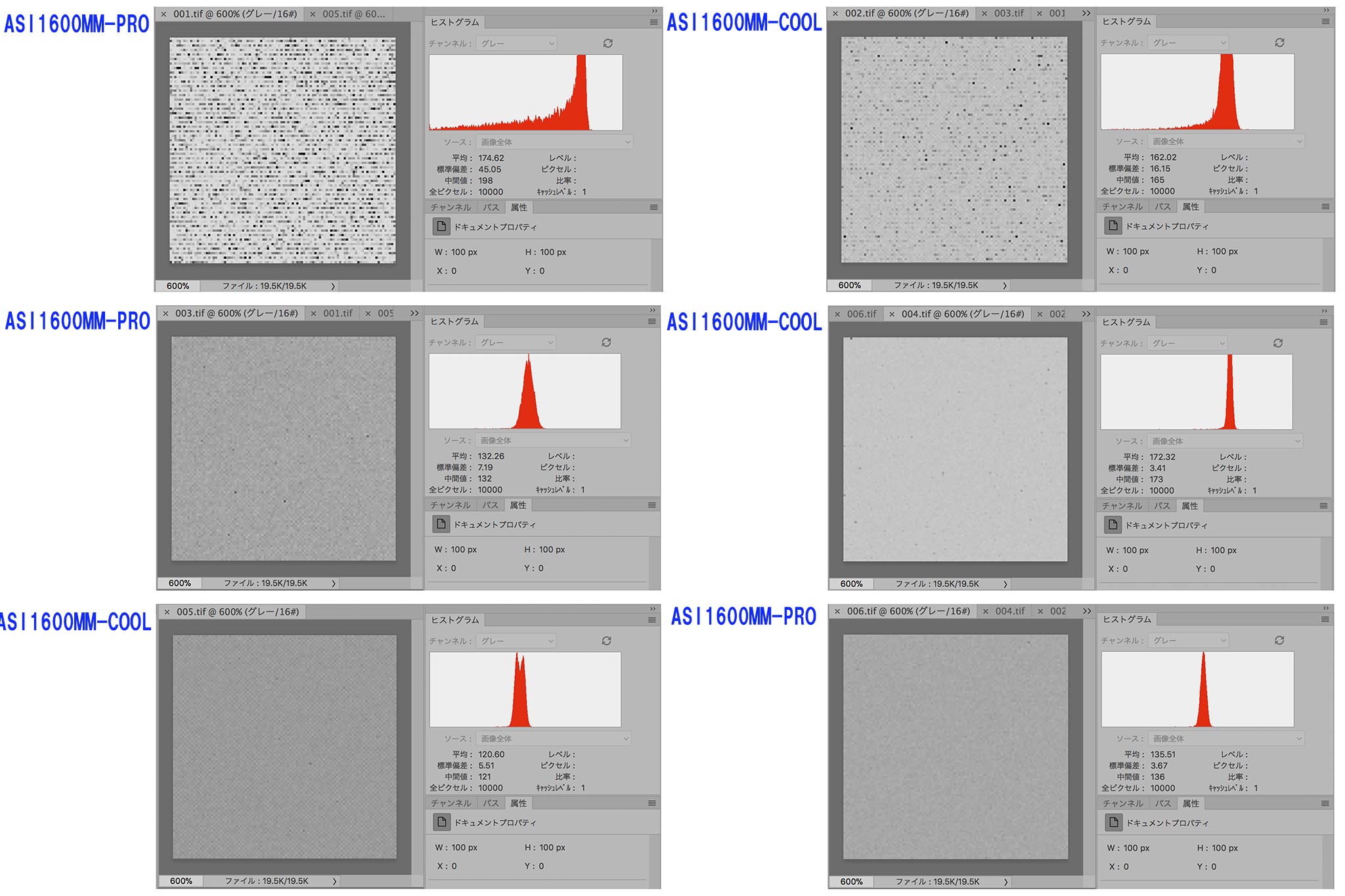Click the noisy canvas image of 001.tif

pyautogui.click(x=282, y=150)
